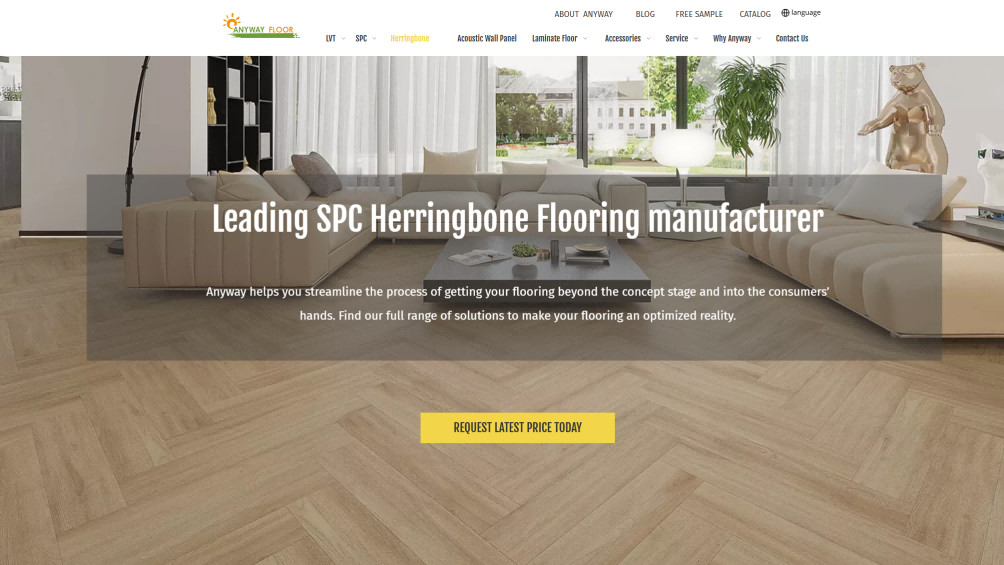Open the Laminate Floor dropdown arrow
This screenshot has width=1004, height=565.
(x=585, y=38)
